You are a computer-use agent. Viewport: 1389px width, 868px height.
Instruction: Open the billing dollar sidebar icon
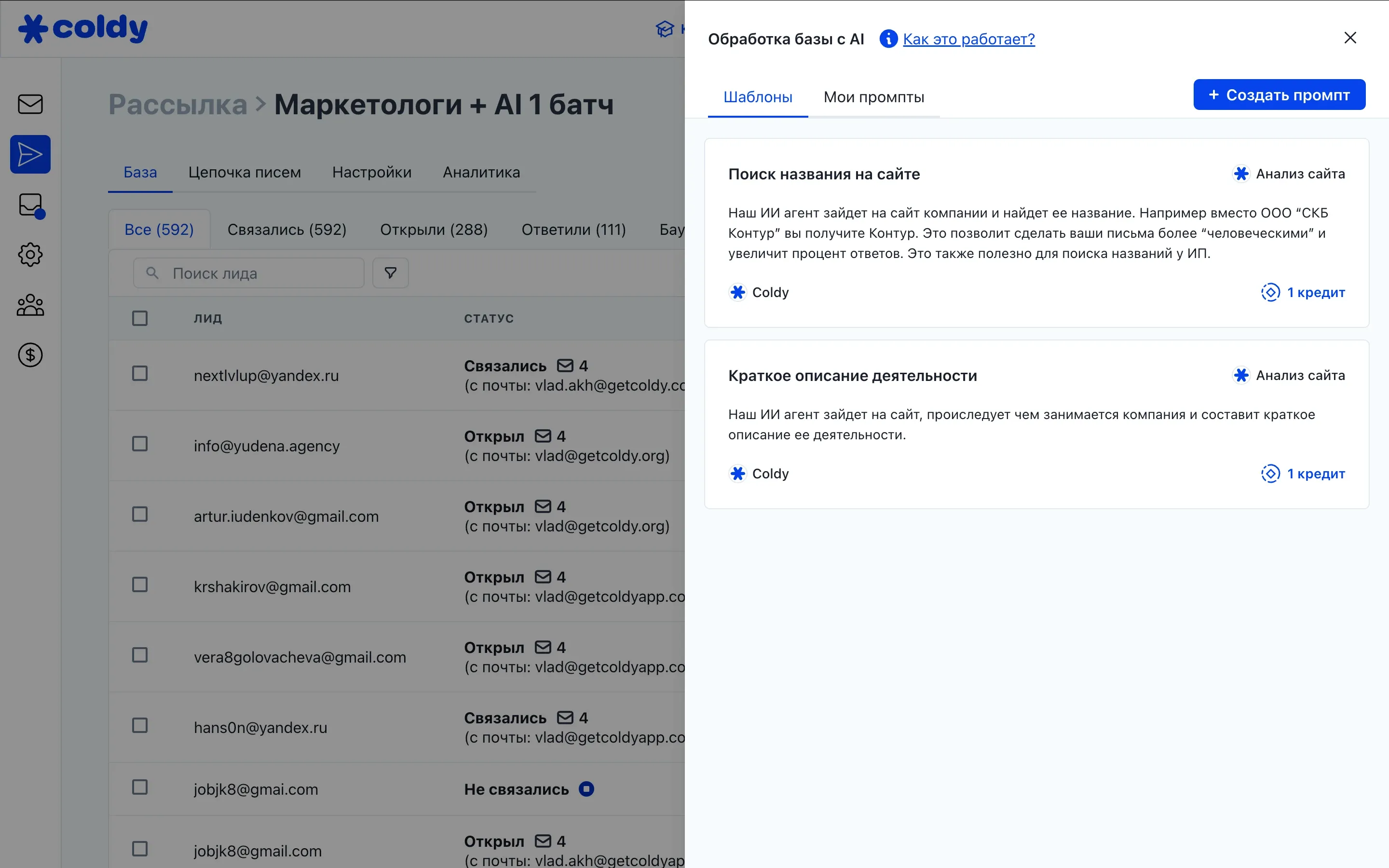coord(30,355)
